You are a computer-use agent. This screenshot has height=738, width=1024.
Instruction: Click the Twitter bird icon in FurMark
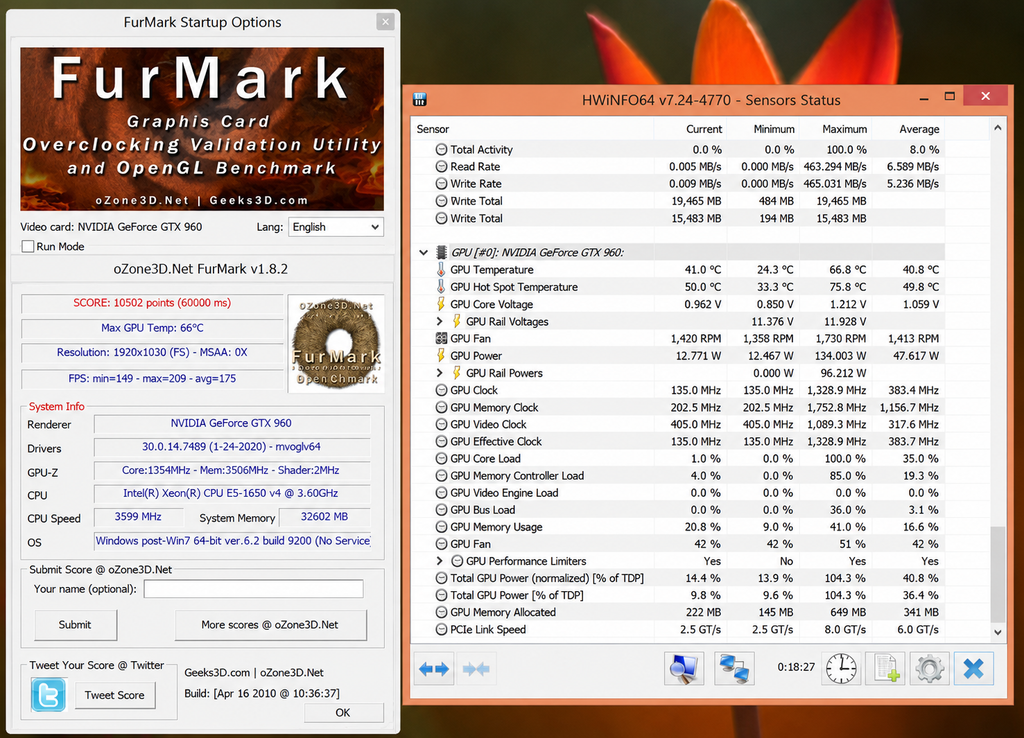coord(48,694)
